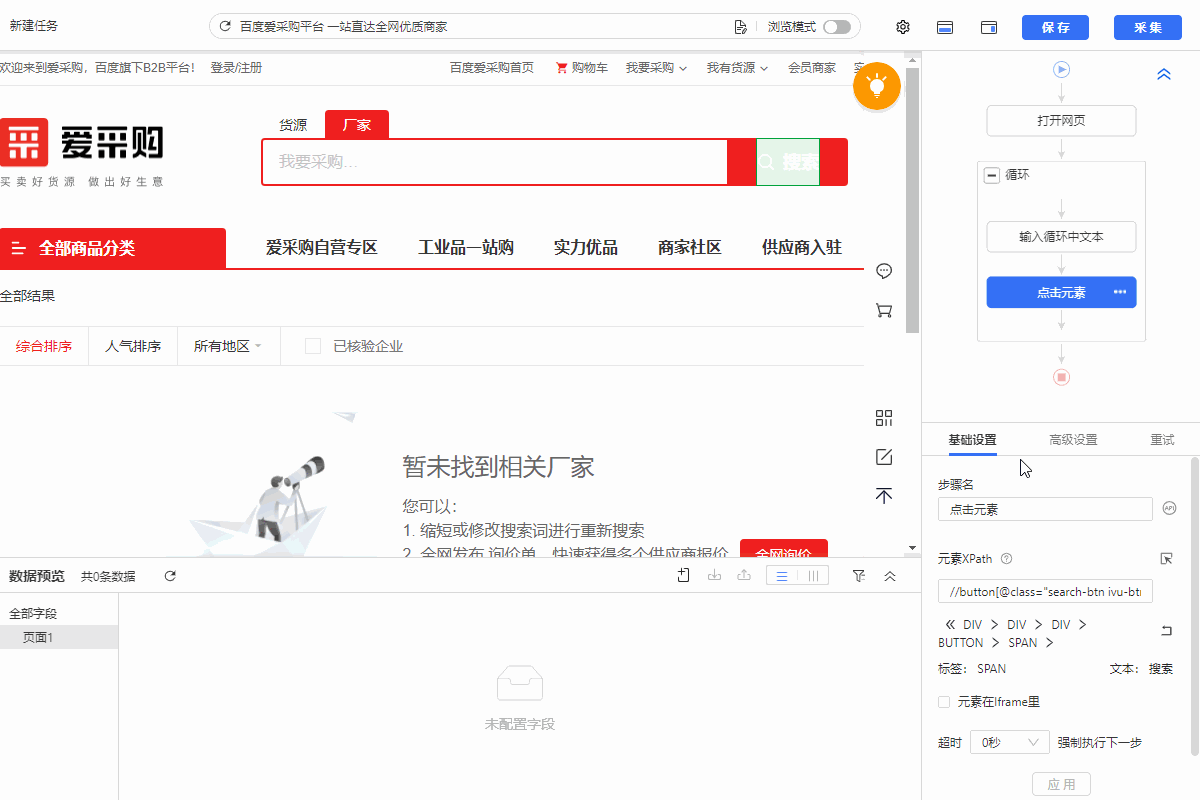Open the 工业品一站购 link

(x=466, y=248)
